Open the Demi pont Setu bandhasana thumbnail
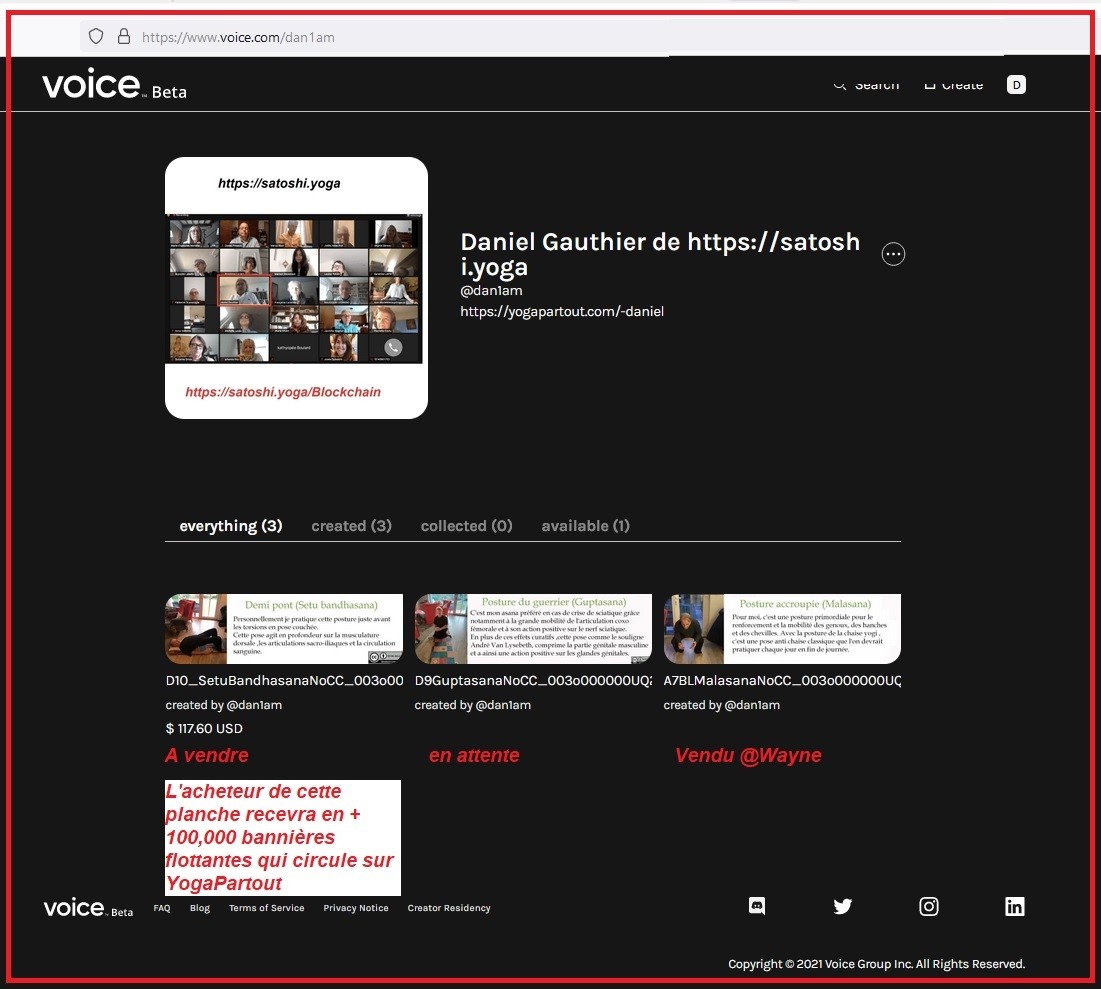The height and width of the screenshot is (989, 1101). click(x=284, y=629)
